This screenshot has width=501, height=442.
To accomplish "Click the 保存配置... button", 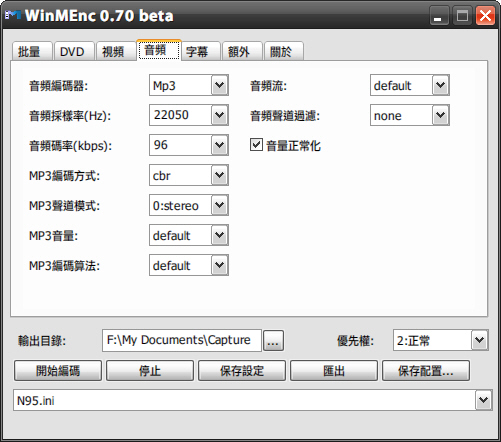I will pyautogui.click(x=426, y=370).
